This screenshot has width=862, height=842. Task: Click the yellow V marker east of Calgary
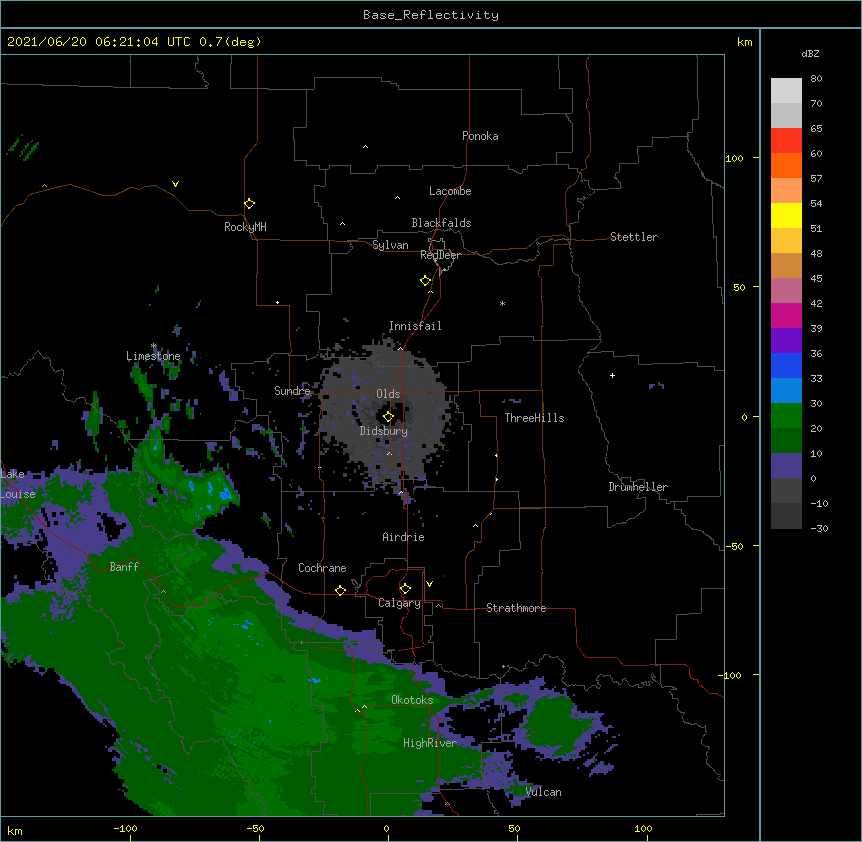[x=429, y=584]
